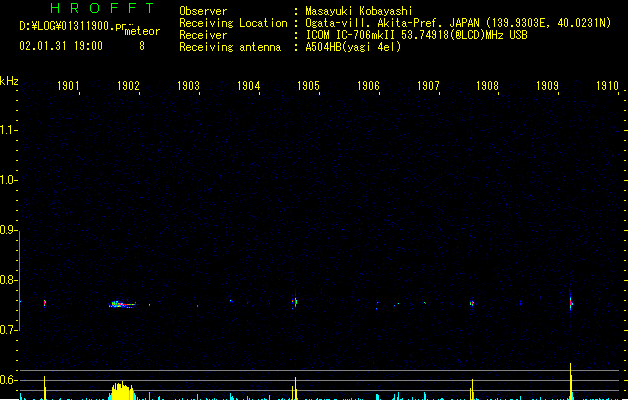Click the yellow intensity spike before 1901
Screen dimensions: 629x400
pos(45,388)
